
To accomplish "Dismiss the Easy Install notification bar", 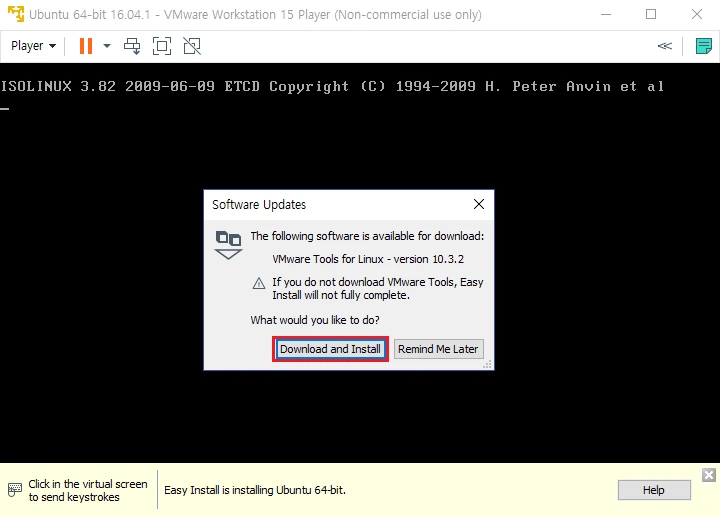I will point(709,475).
